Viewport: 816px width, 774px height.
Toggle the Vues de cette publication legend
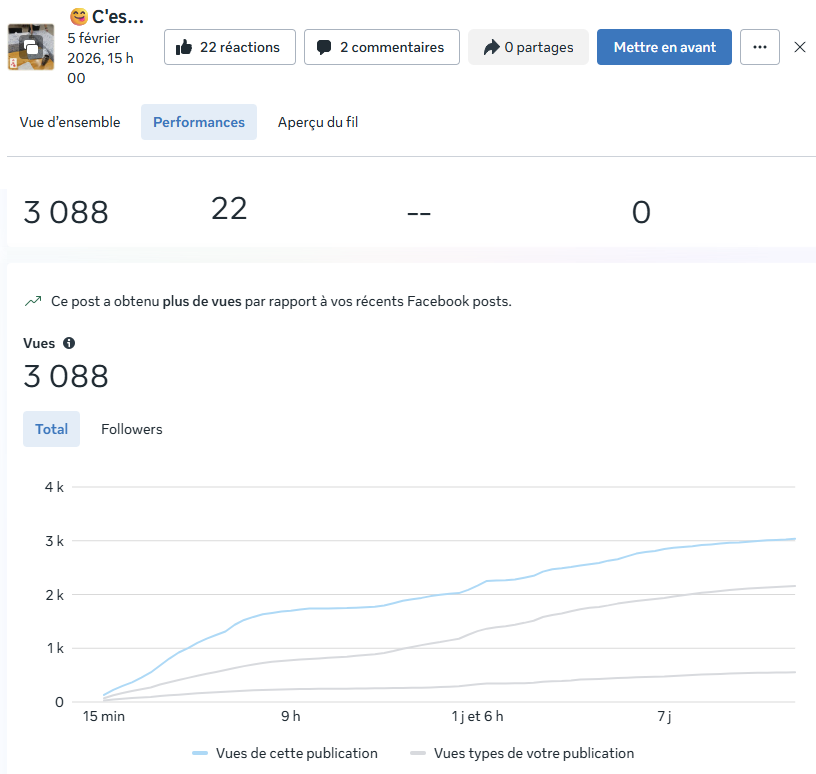click(284, 753)
